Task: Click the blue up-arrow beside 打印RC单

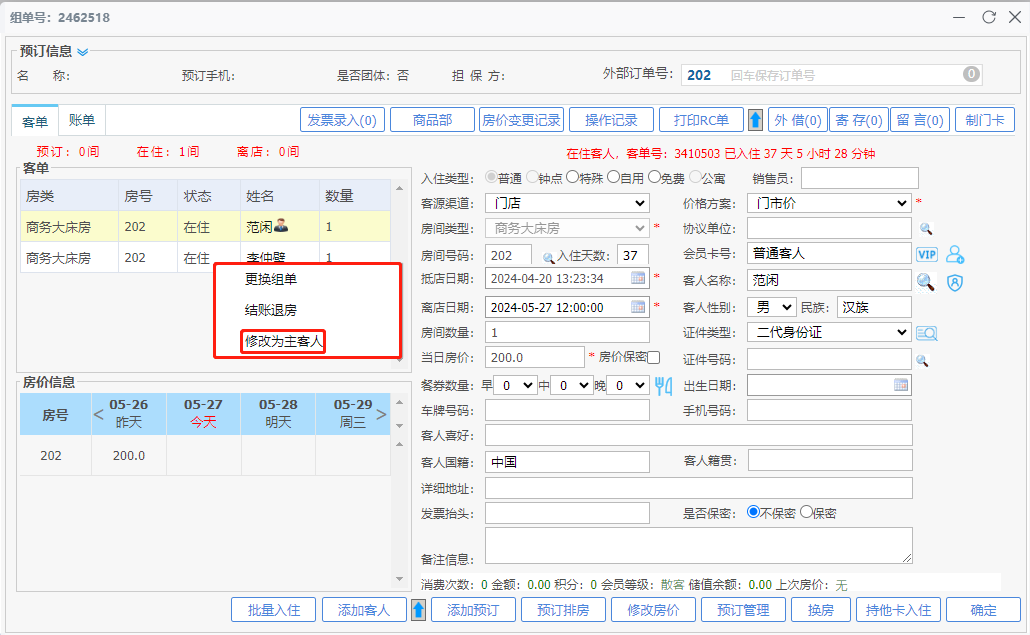Action: tap(755, 120)
